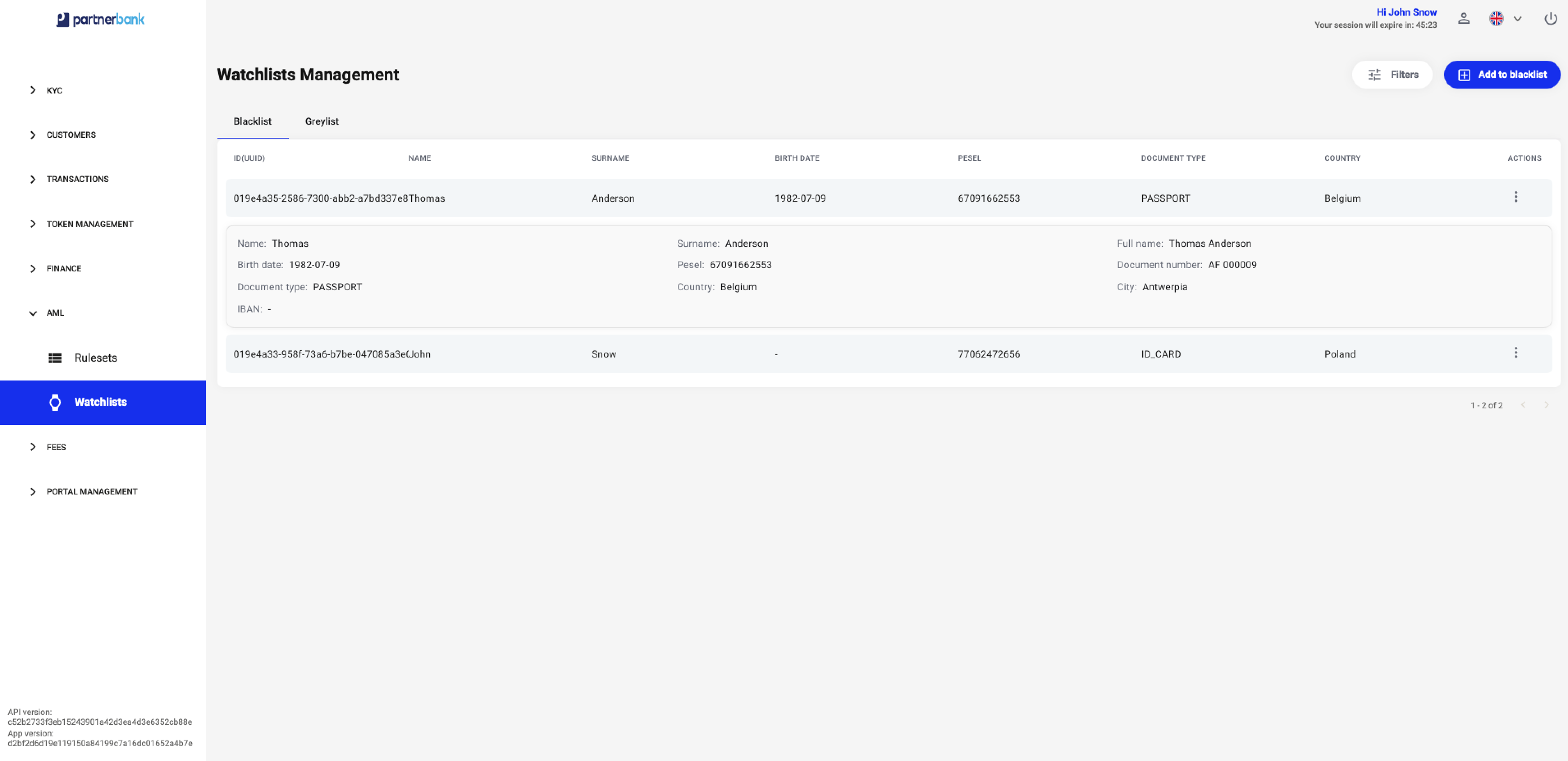Screen dimensions: 1568x761
Task: Click Add to blacklist button
Action: (1501, 74)
